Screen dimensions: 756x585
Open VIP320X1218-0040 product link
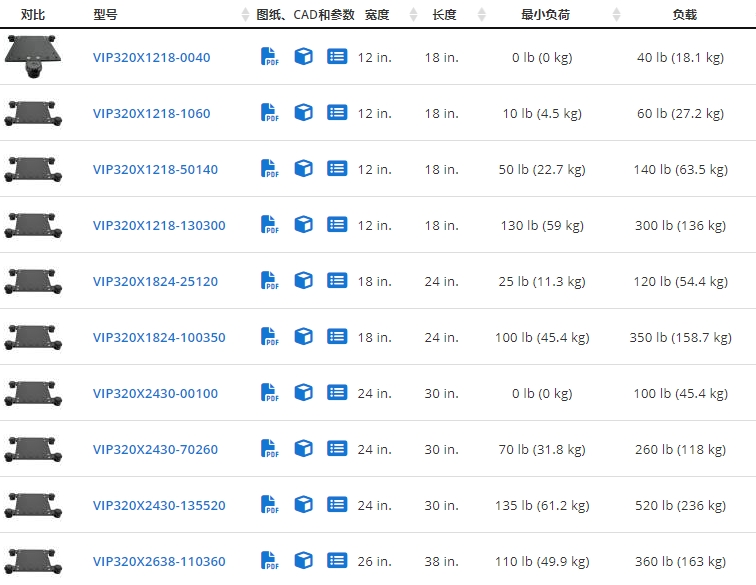151,57
